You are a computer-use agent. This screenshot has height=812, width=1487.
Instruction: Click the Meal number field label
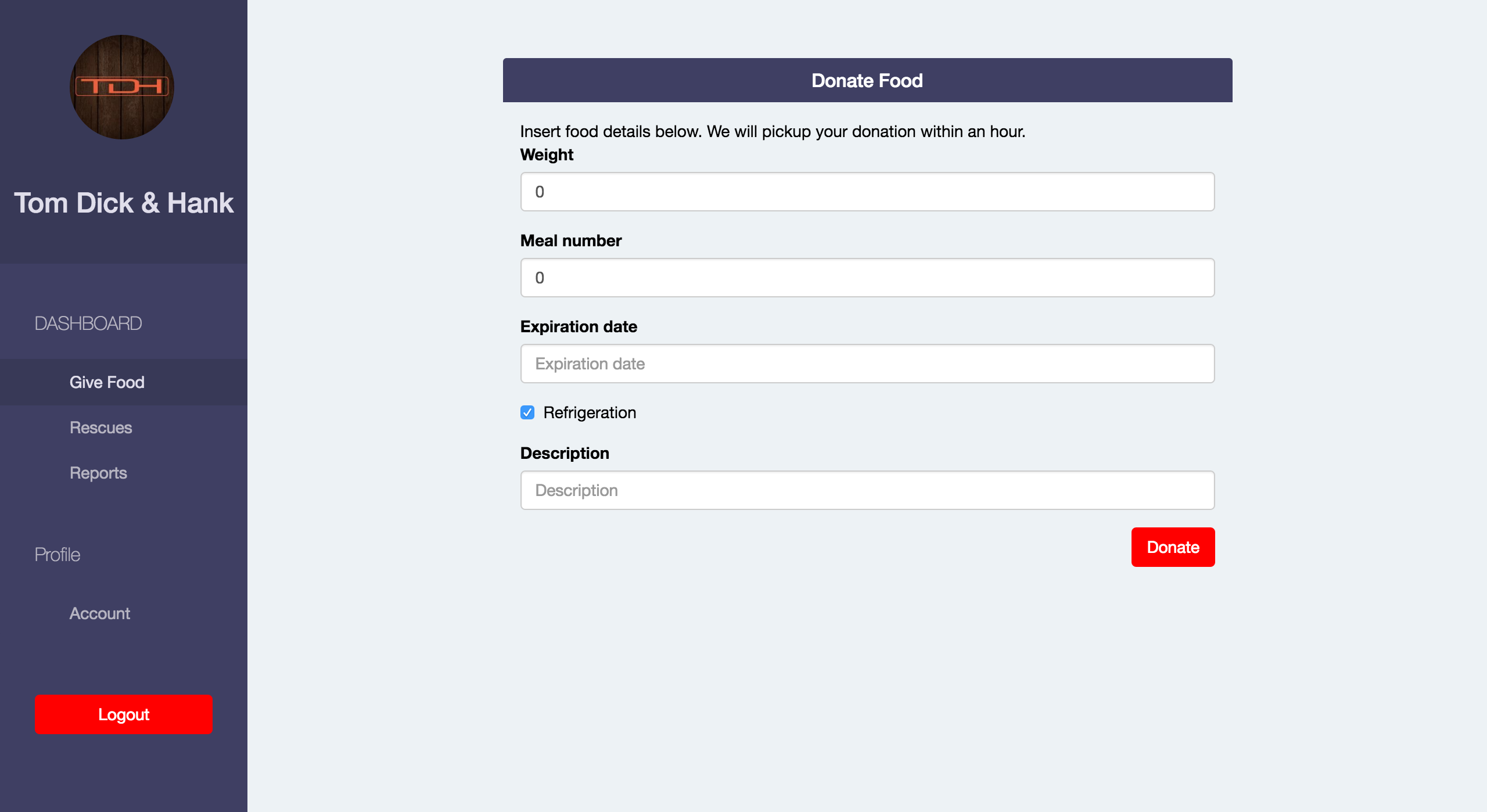point(571,240)
